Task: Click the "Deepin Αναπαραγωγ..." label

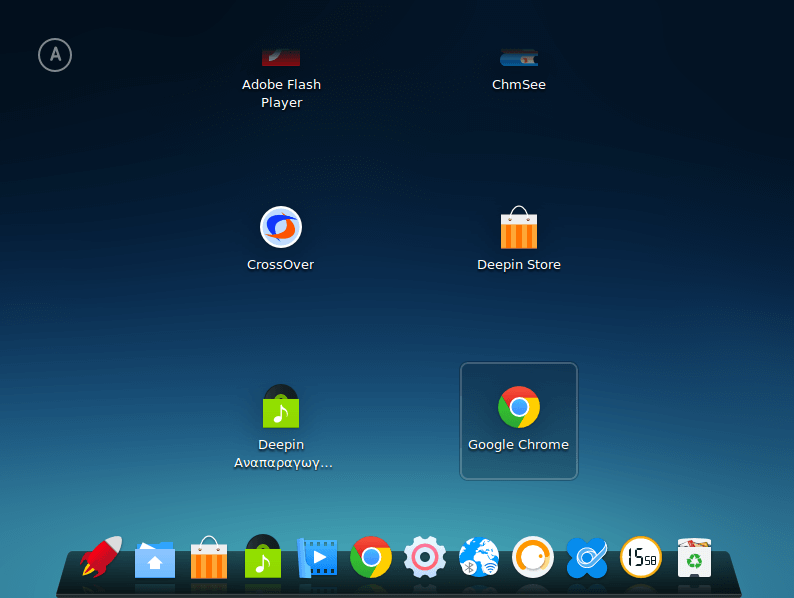Action: pos(283,454)
